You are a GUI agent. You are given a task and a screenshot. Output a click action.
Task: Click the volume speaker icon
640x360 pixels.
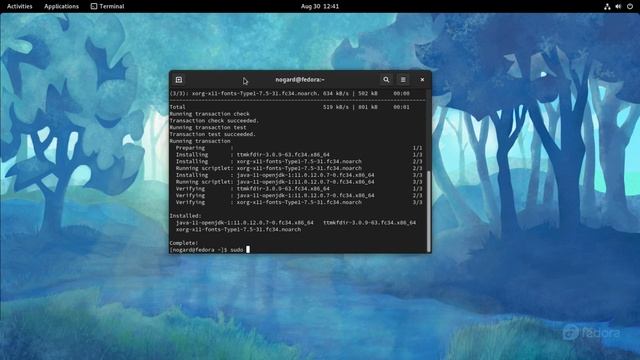[x=618, y=6]
